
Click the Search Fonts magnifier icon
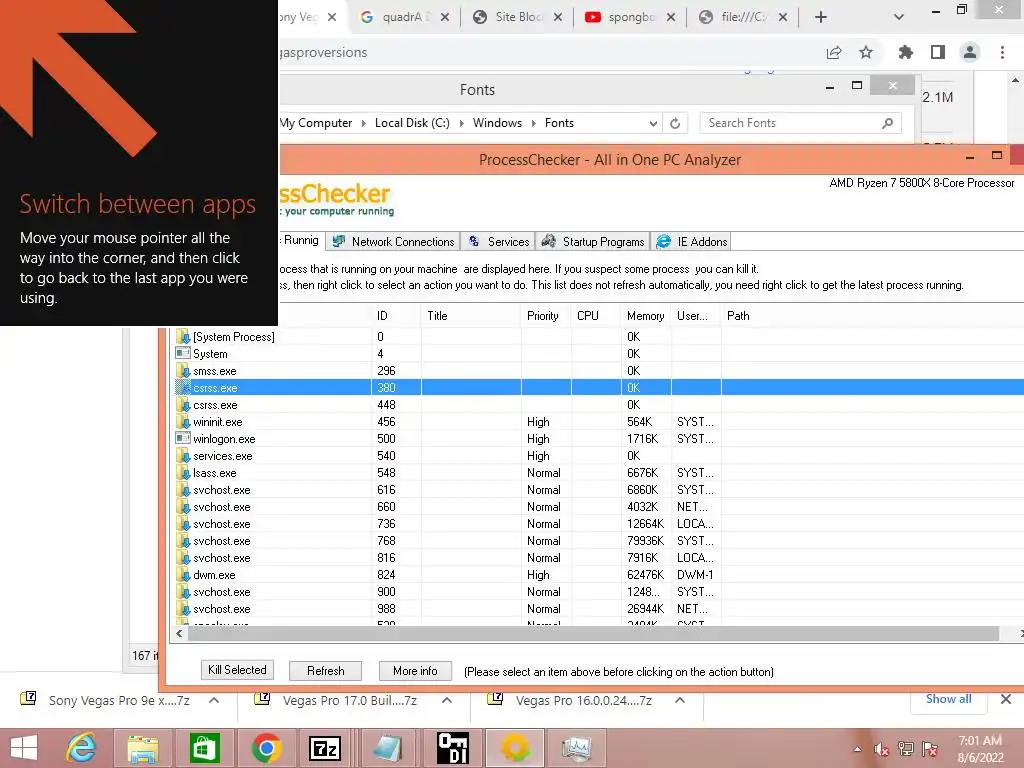[888, 123]
